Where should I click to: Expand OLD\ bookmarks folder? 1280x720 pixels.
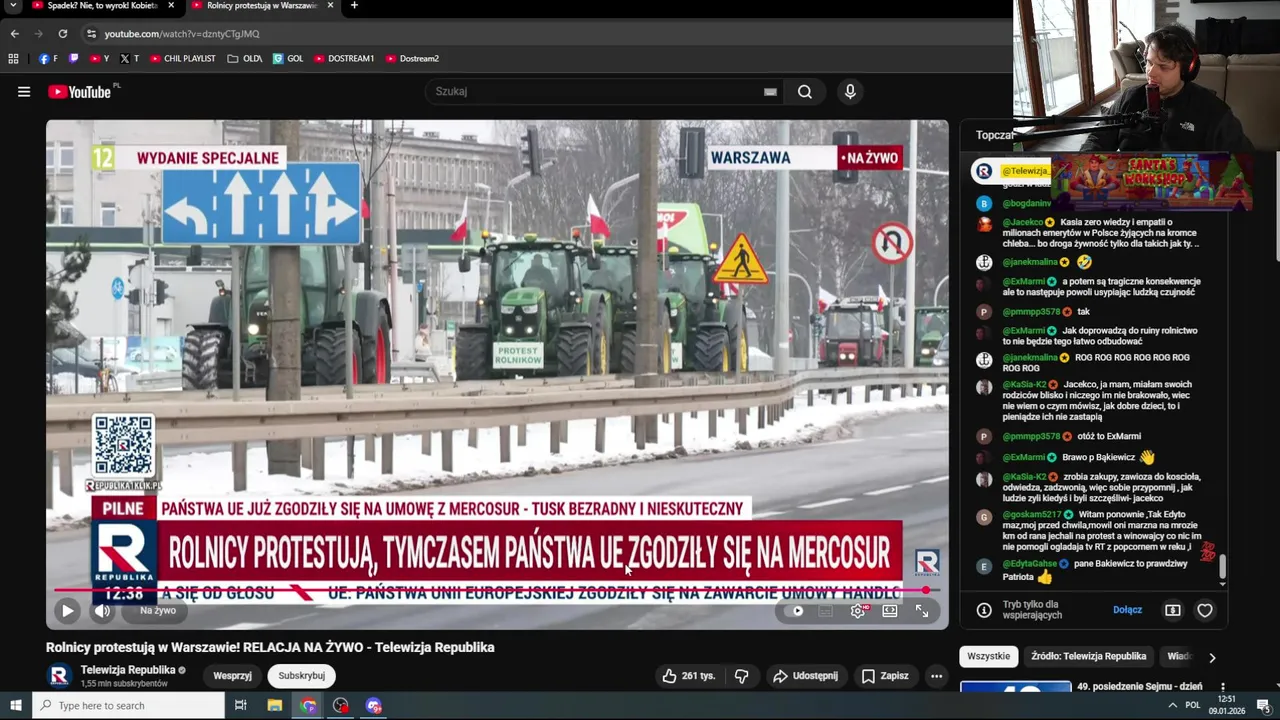coord(245,59)
